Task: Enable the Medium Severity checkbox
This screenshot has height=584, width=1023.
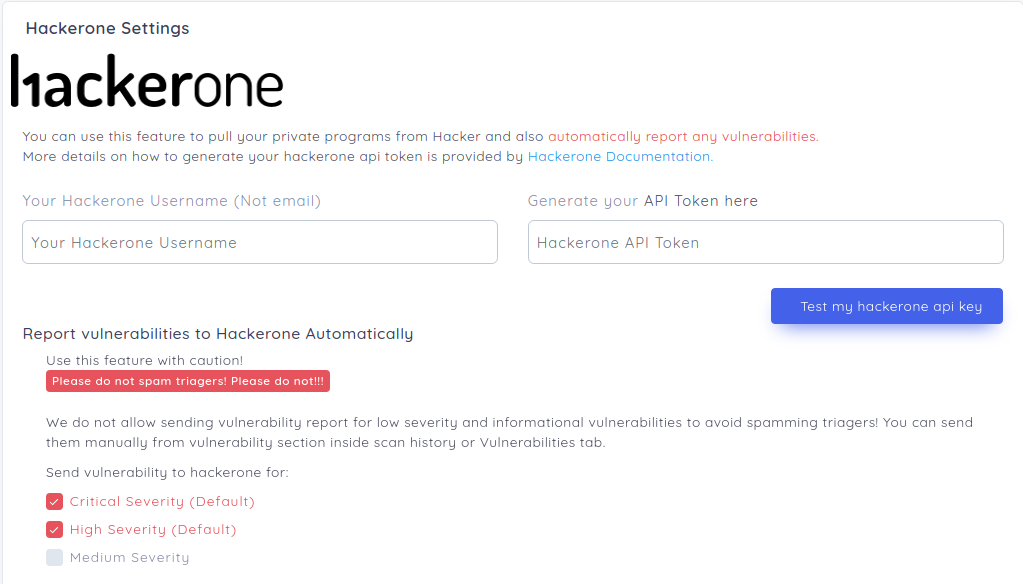Action: coord(55,558)
